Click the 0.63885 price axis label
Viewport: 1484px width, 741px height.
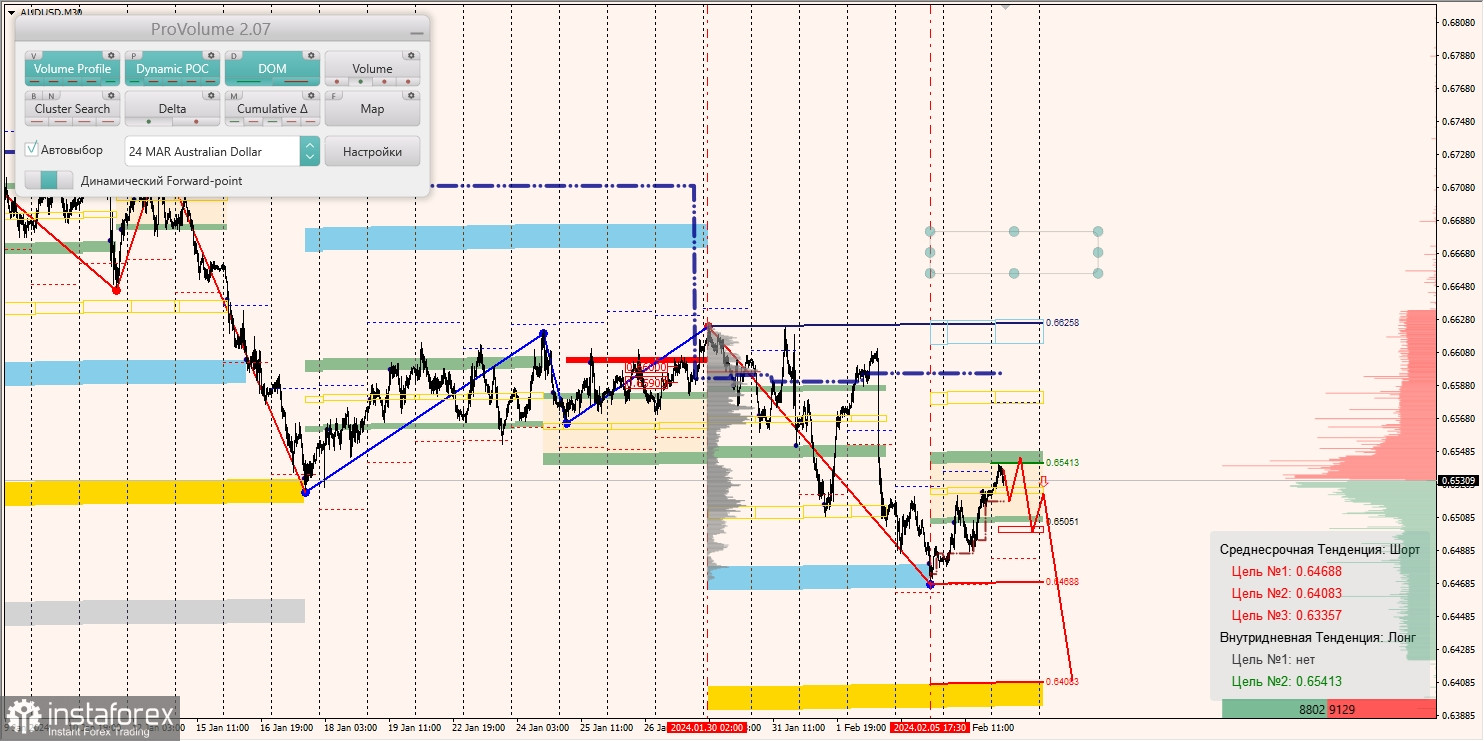1458,715
